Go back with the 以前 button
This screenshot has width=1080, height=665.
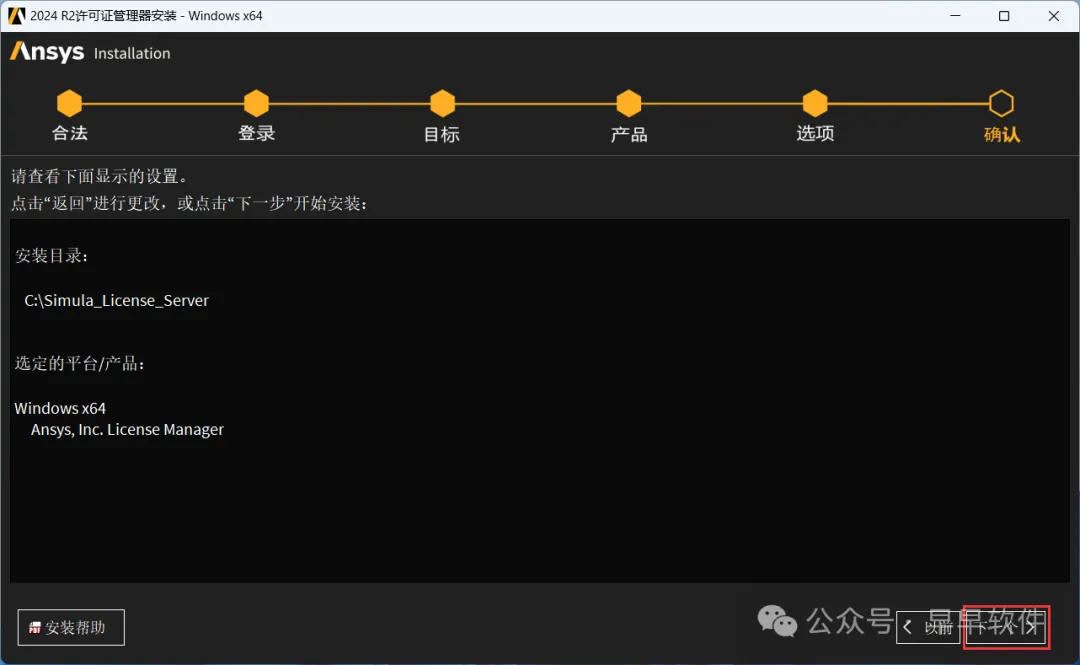(928, 627)
